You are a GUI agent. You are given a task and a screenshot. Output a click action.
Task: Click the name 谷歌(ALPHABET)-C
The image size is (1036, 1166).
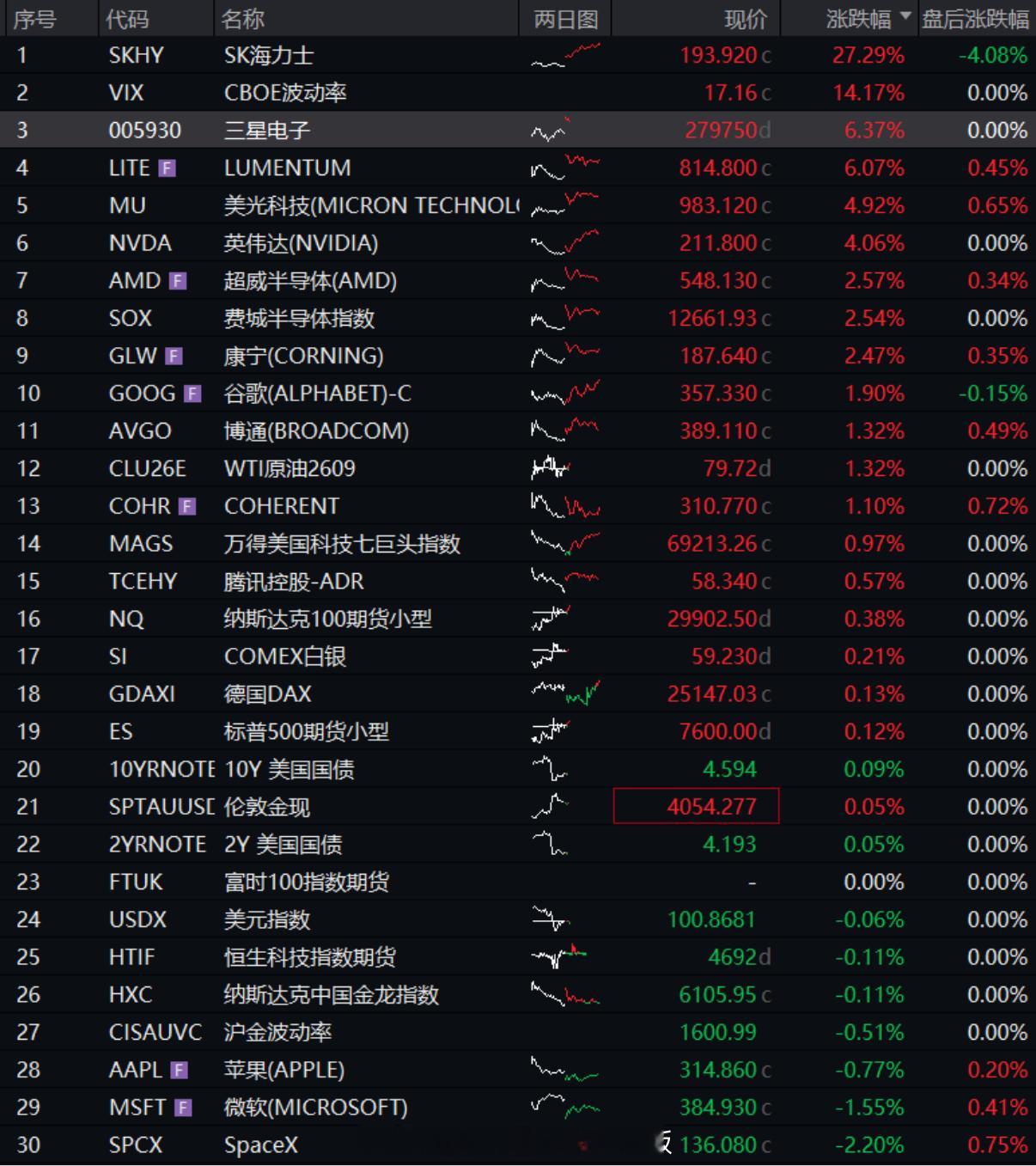point(317,394)
